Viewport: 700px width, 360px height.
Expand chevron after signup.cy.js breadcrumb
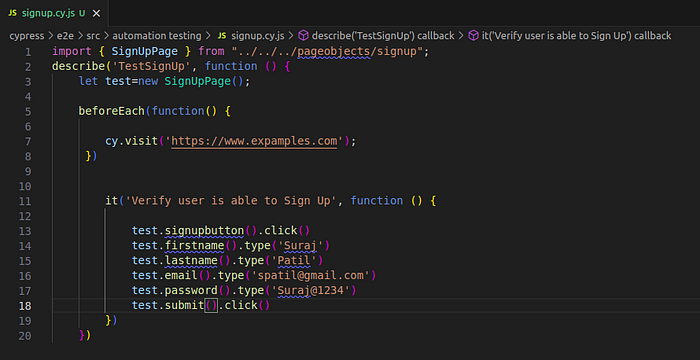pos(291,36)
